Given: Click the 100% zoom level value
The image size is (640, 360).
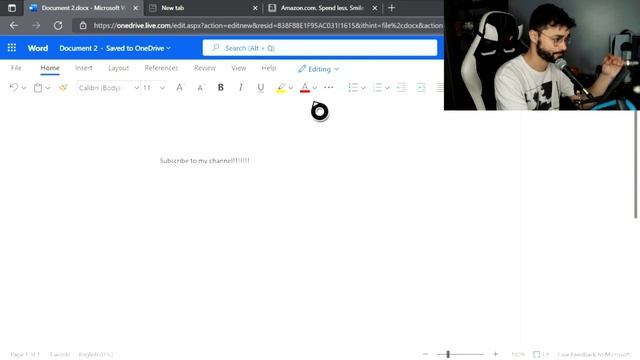Looking at the screenshot, I should coord(518,354).
